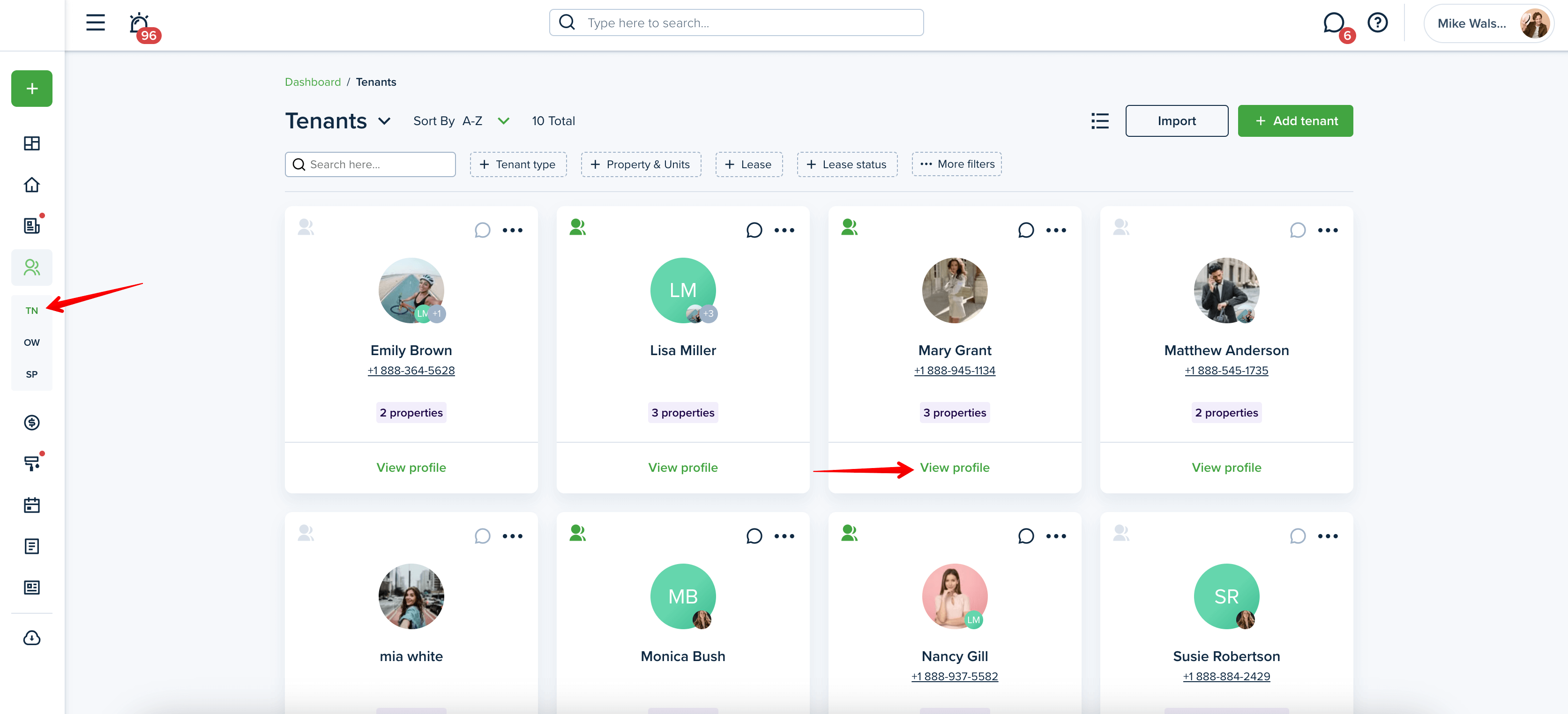Switch to list view layout

[1099, 120]
